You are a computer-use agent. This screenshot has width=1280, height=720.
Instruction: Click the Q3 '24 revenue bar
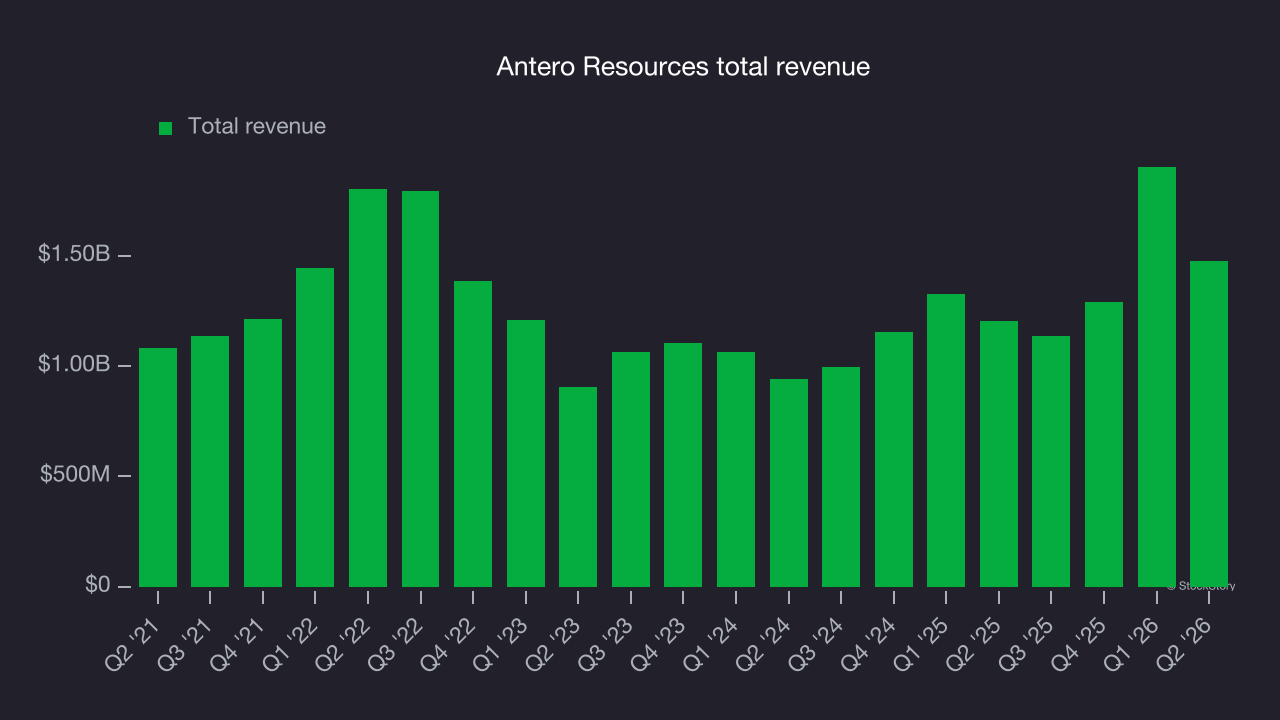tap(841, 477)
